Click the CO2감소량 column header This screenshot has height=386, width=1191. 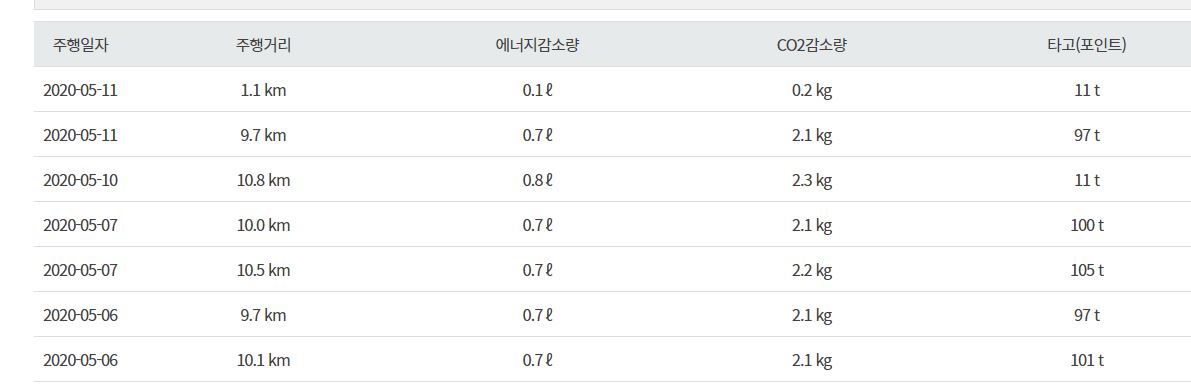812,45
